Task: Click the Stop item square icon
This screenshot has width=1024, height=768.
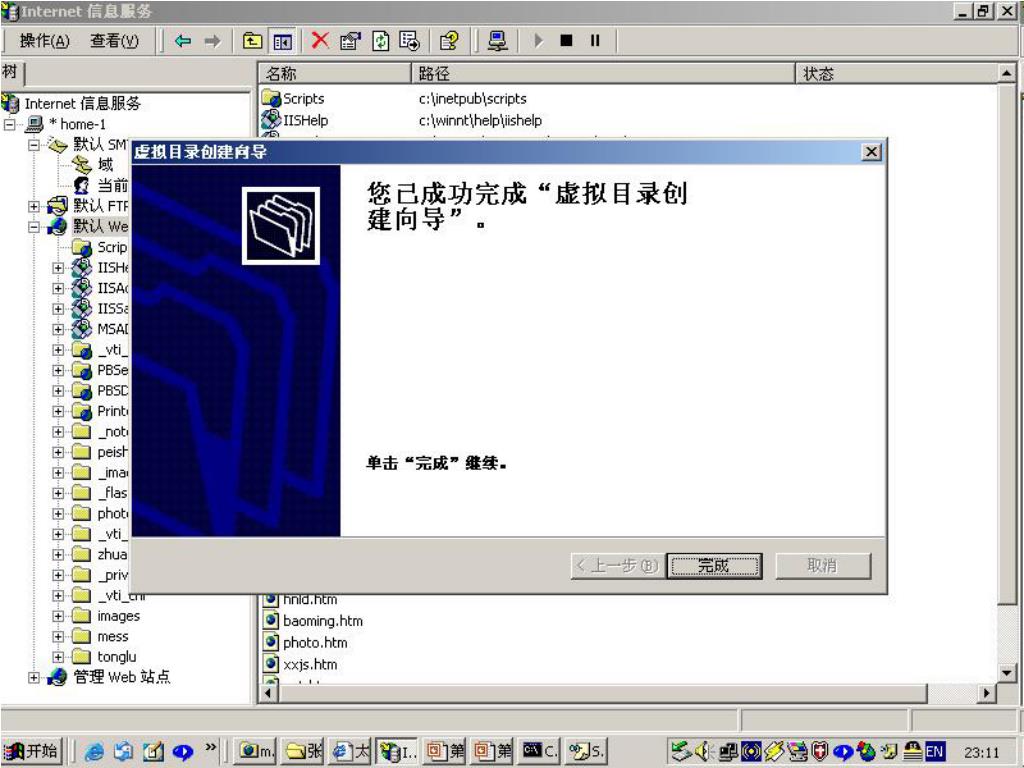Action: tap(566, 41)
